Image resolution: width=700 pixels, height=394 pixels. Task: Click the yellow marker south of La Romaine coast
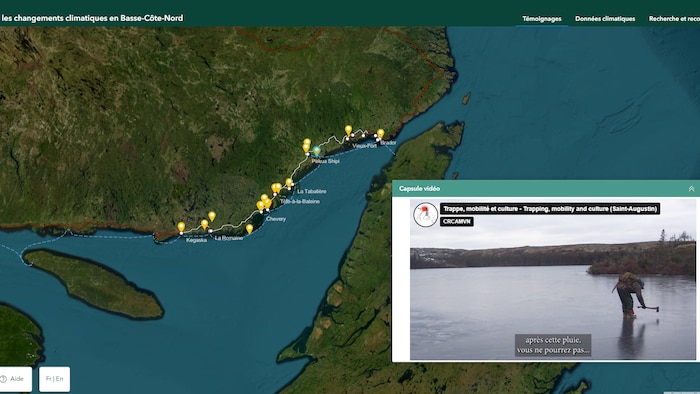pyautogui.click(x=250, y=229)
